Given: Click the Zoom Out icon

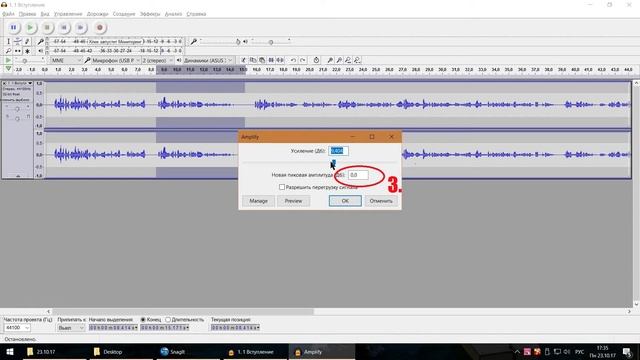Looking at the screenshot, I should coord(339,60).
